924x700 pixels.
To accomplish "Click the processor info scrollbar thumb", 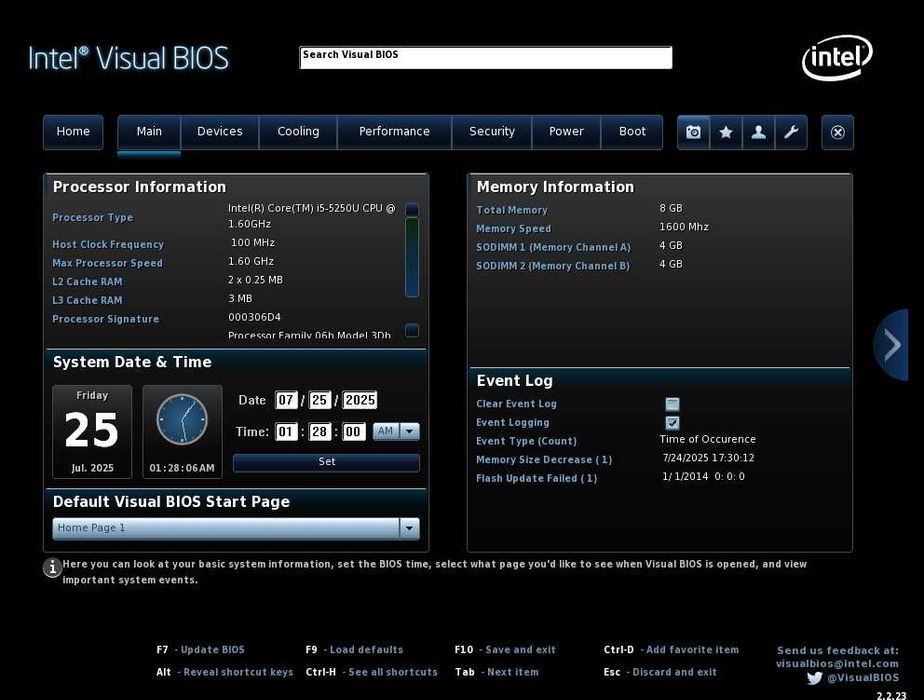I will [412, 256].
